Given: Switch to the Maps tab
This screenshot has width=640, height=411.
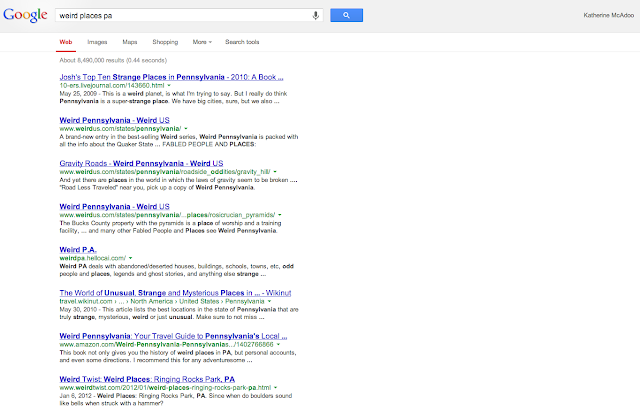Looking at the screenshot, I should pos(130,42).
